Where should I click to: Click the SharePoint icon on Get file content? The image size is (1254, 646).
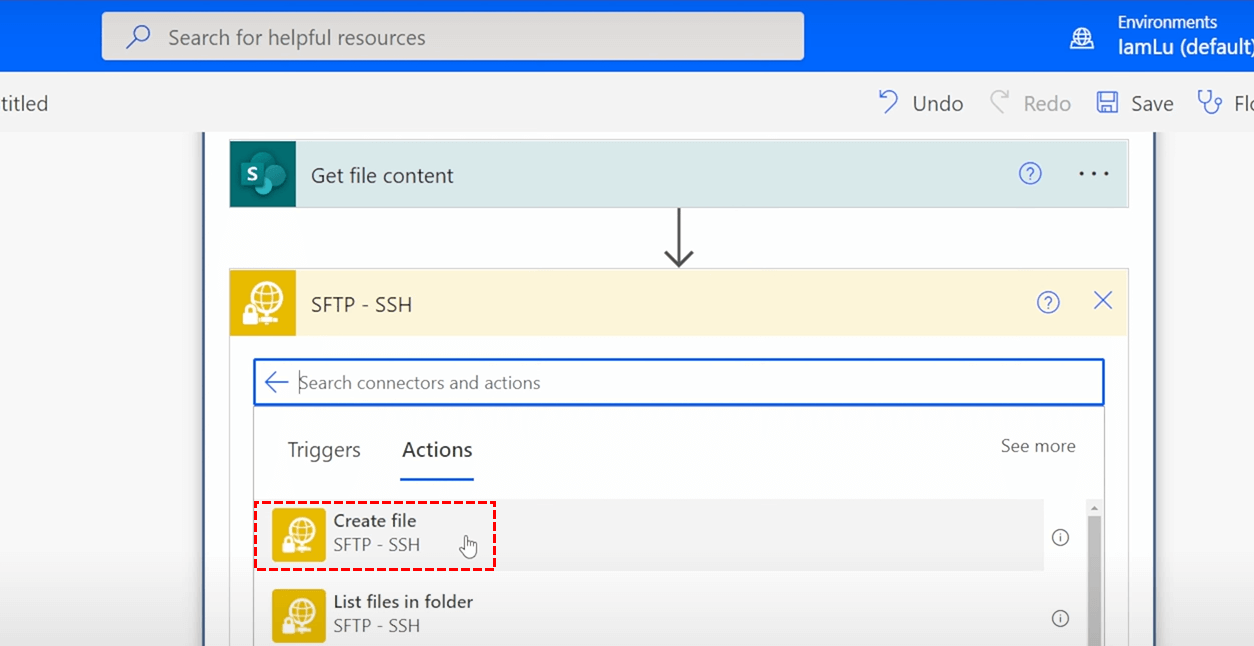(x=263, y=175)
